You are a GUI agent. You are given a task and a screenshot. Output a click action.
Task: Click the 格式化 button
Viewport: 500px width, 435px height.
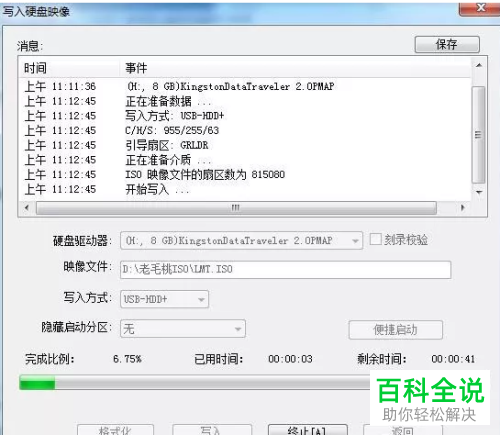pyautogui.click(x=115, y=430)
